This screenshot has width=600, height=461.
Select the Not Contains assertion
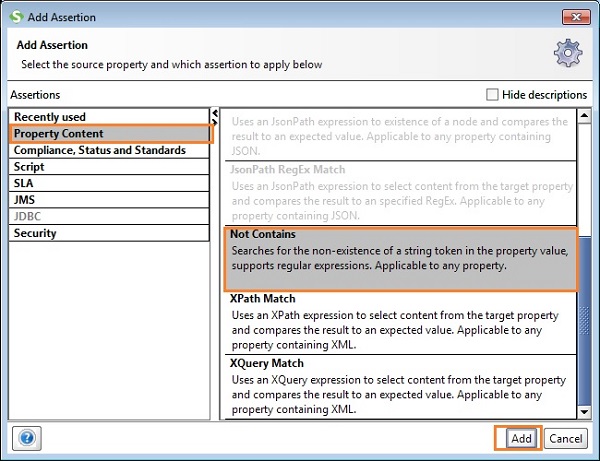point(400,258)
